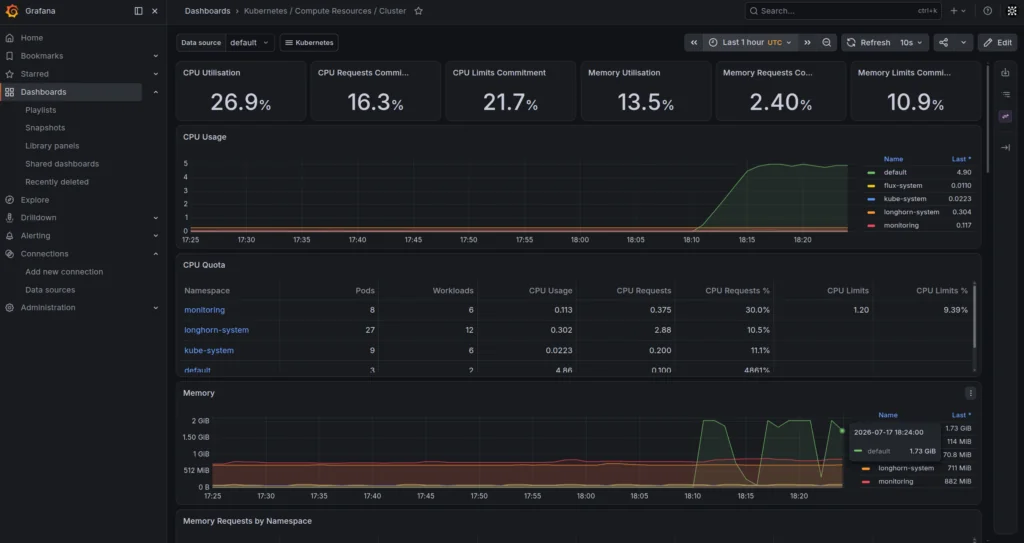Expand the Starred section chevron
This screenshot has height=543, width=1024.
pos(155,74)
